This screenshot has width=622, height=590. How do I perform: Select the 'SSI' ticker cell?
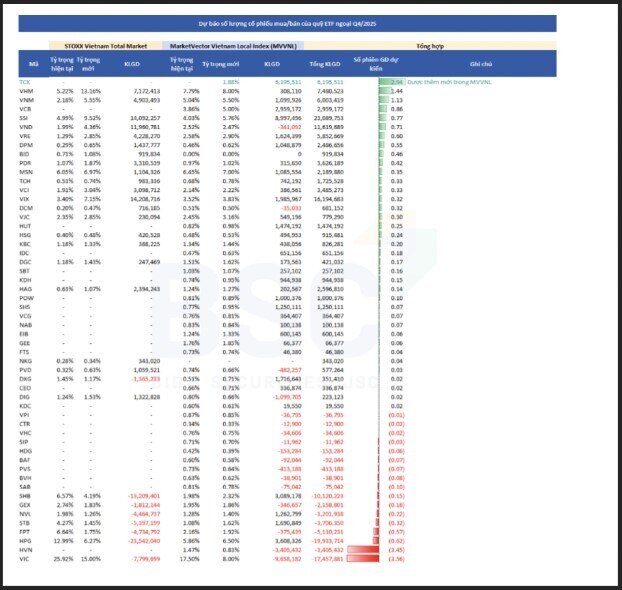pyautogui.click(x=24, y=118)
